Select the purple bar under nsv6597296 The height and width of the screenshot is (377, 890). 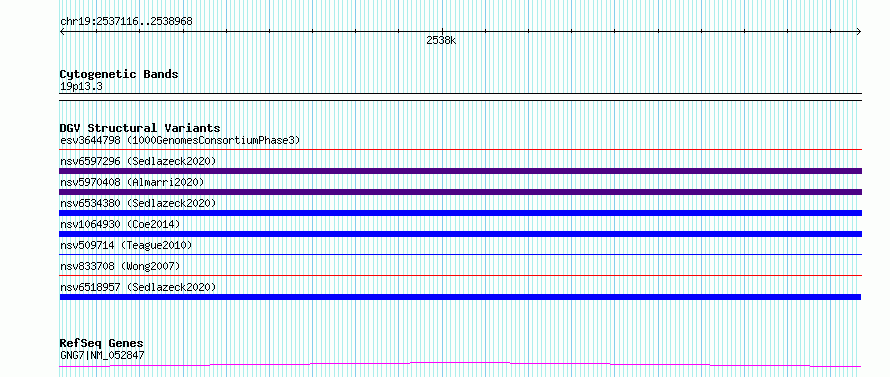coord(460,171)
